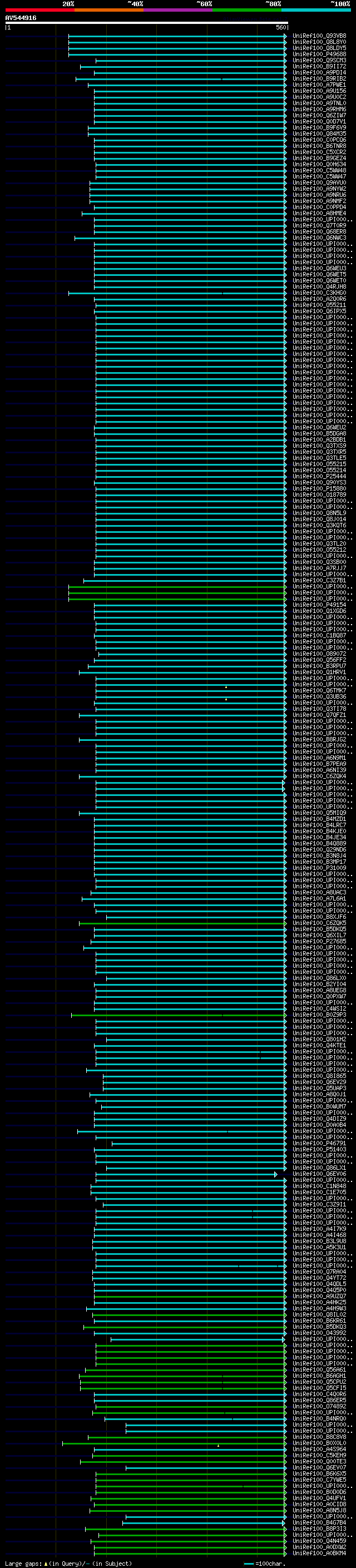
Task: Select the query label AV544916
Action: 21,18
